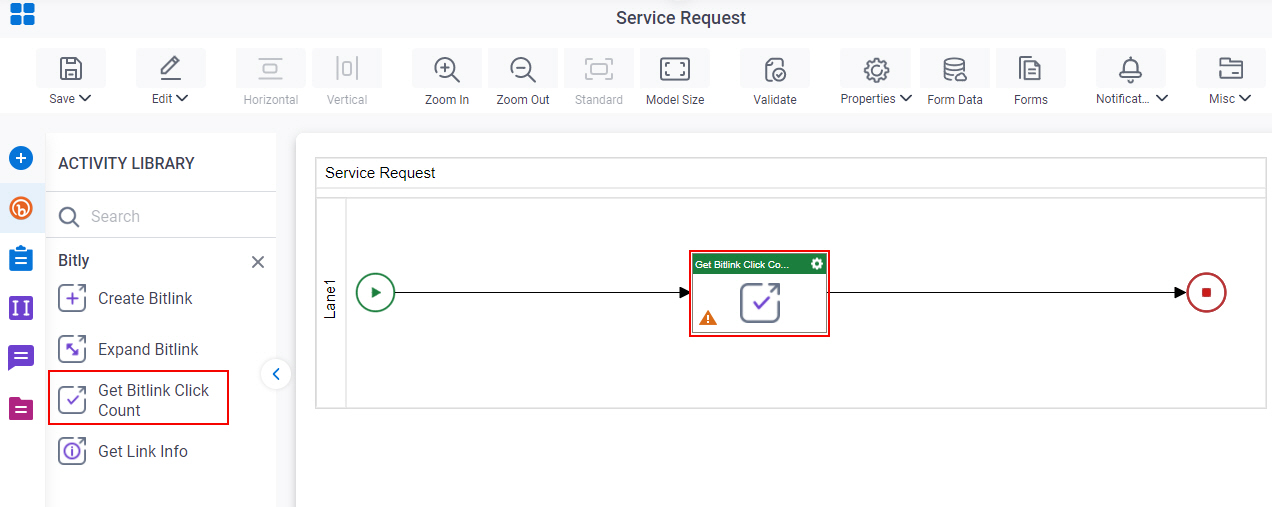Screen dimensions: 1272x507
Task: Click the search magnifier icon in library
Action: (69, 217)
